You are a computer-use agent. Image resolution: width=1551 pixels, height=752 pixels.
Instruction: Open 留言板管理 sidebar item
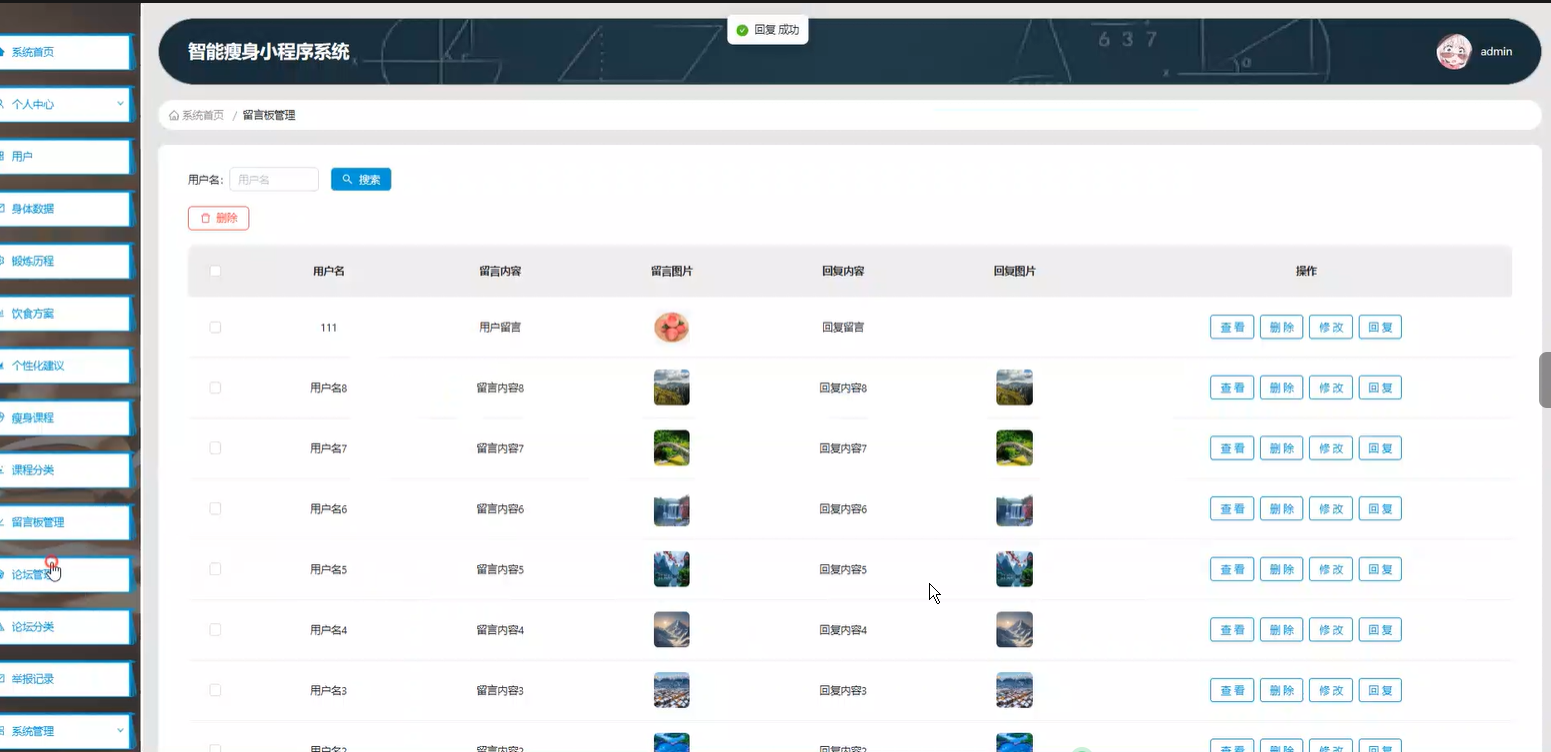coord(65,522)
